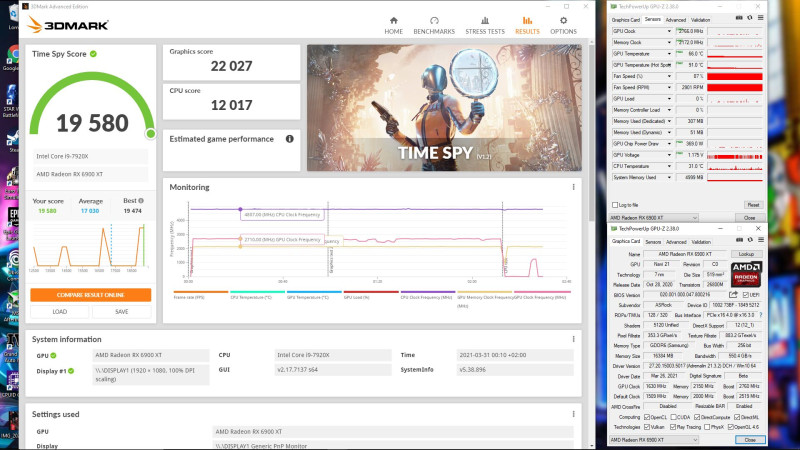Open the GPU selector in the Sensors window
This screenshot has width=800, height=450.
click(654, 218)
